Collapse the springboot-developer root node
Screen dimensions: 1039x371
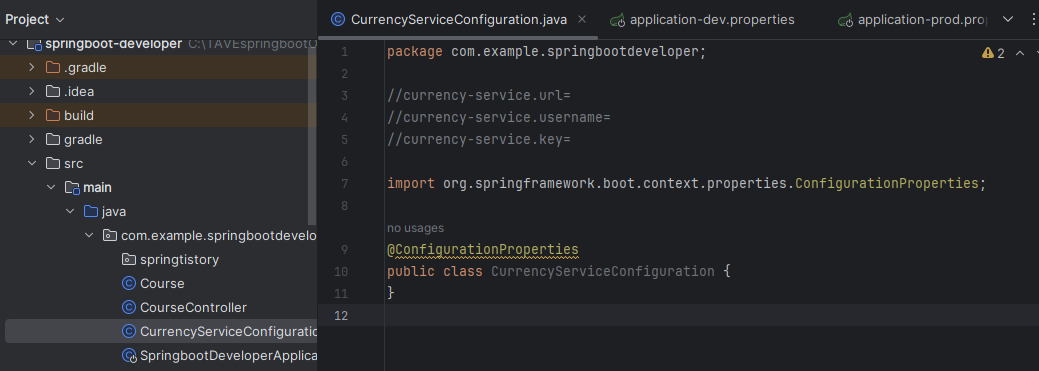pyautogui.click(x=13, y=44)
